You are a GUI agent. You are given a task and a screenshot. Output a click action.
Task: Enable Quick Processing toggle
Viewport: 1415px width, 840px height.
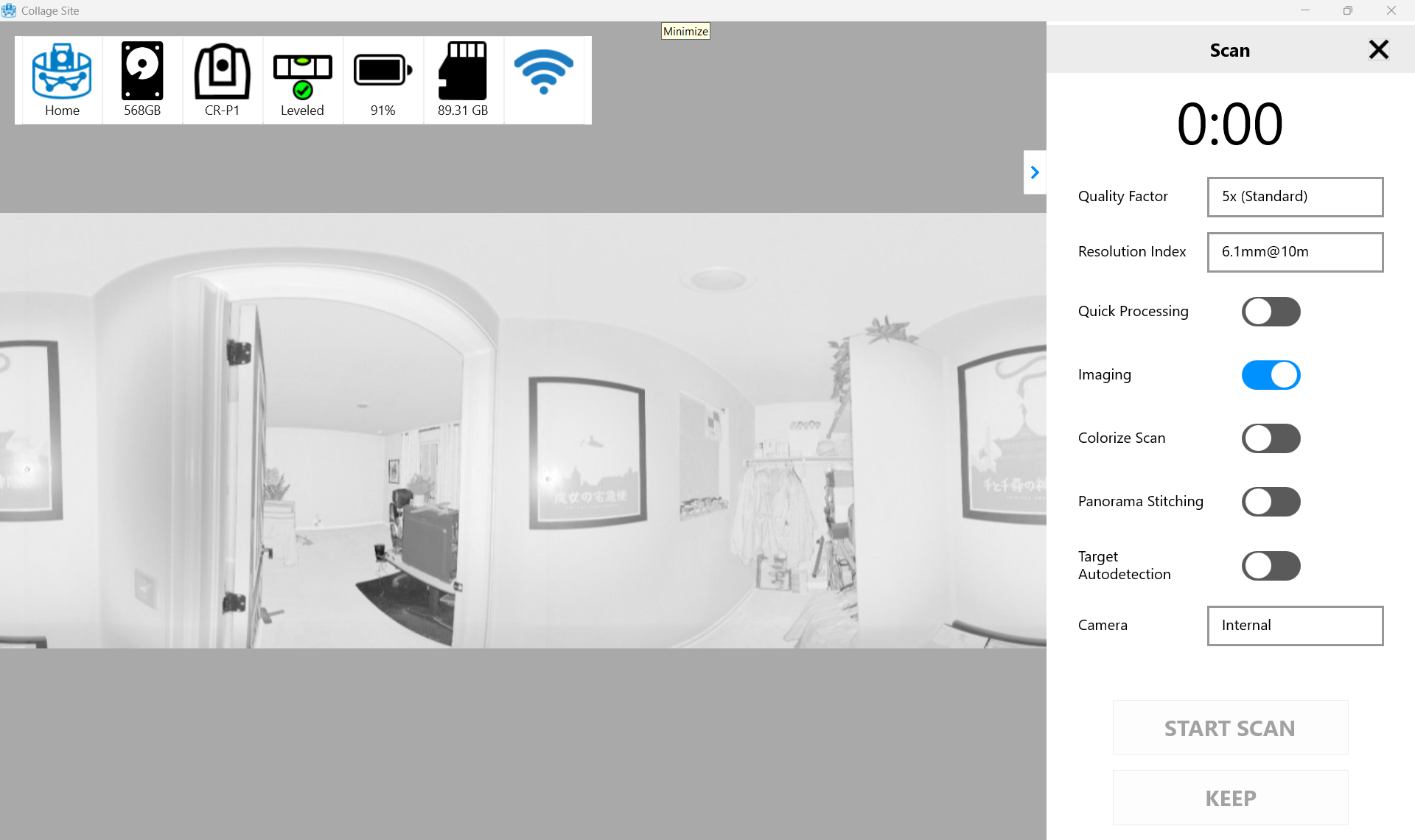coord(1271,312)
